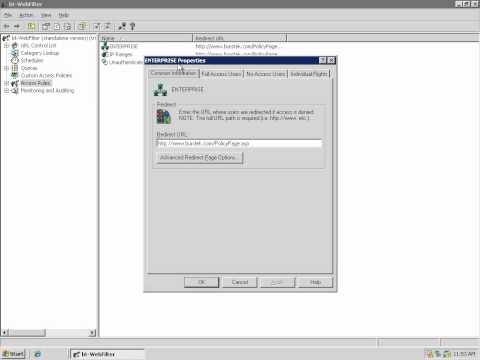Switch to the Common Information tab
This screenshot has height=360, width=480.
tap(173, 73)
